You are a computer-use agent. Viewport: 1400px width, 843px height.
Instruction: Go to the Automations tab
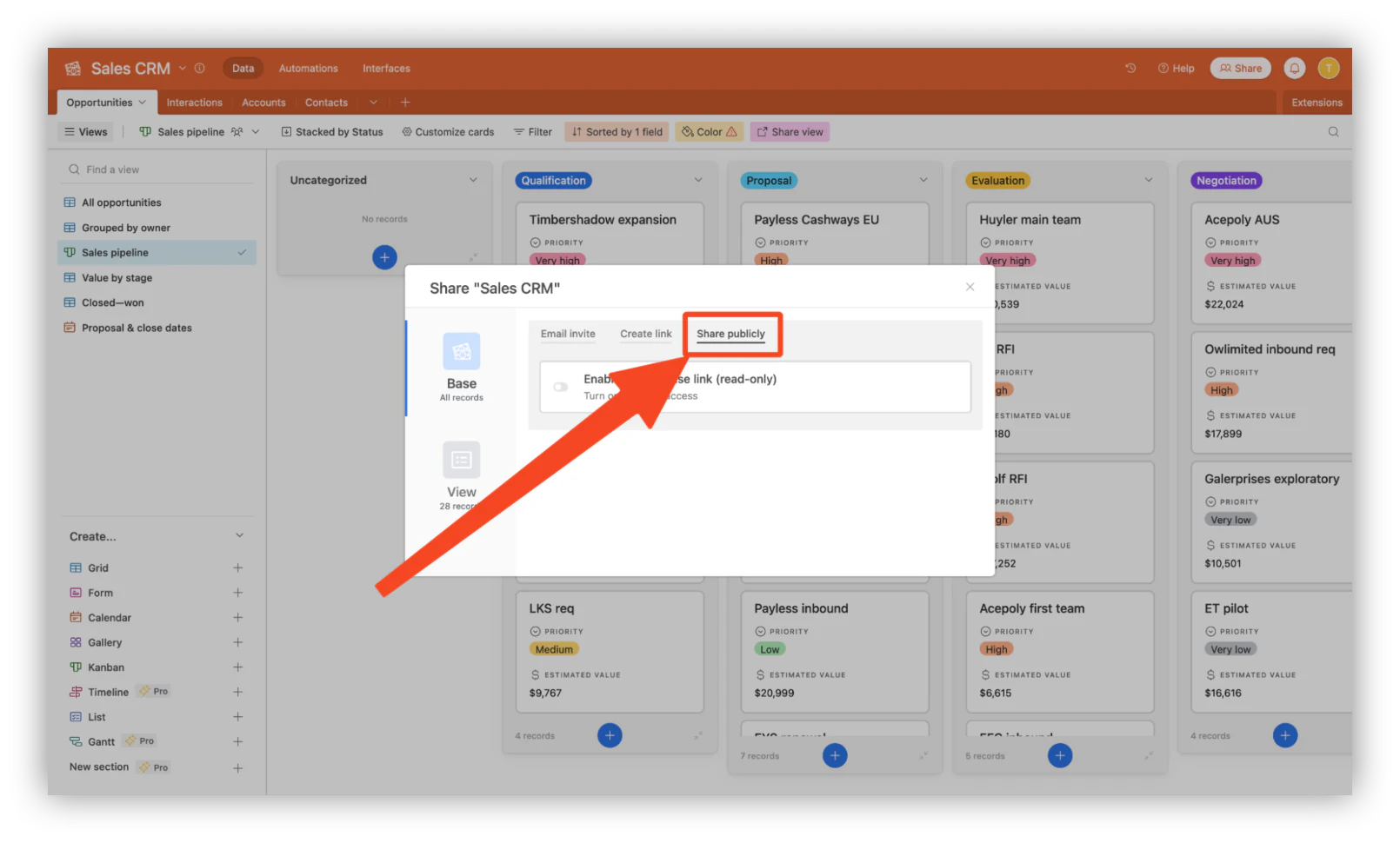(309, 68)
